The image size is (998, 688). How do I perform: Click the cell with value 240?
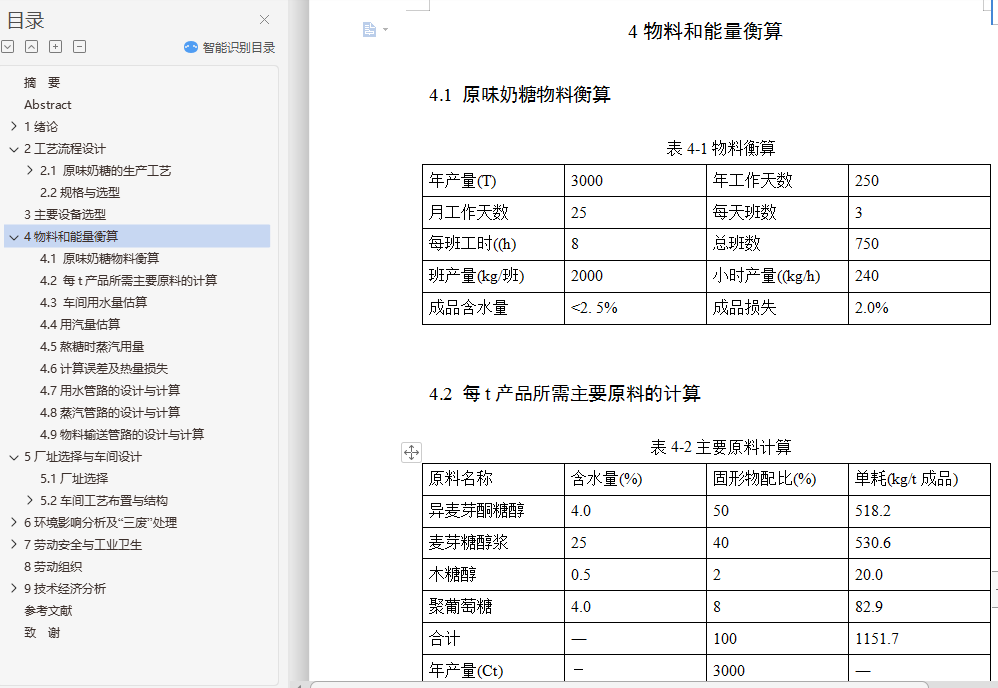pos(919,276)
